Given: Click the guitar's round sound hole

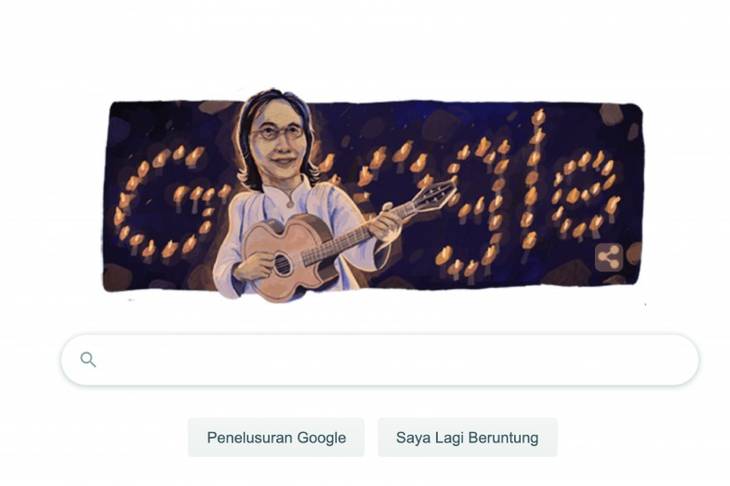Looking at the screenshot, I should tap(282, 264).
